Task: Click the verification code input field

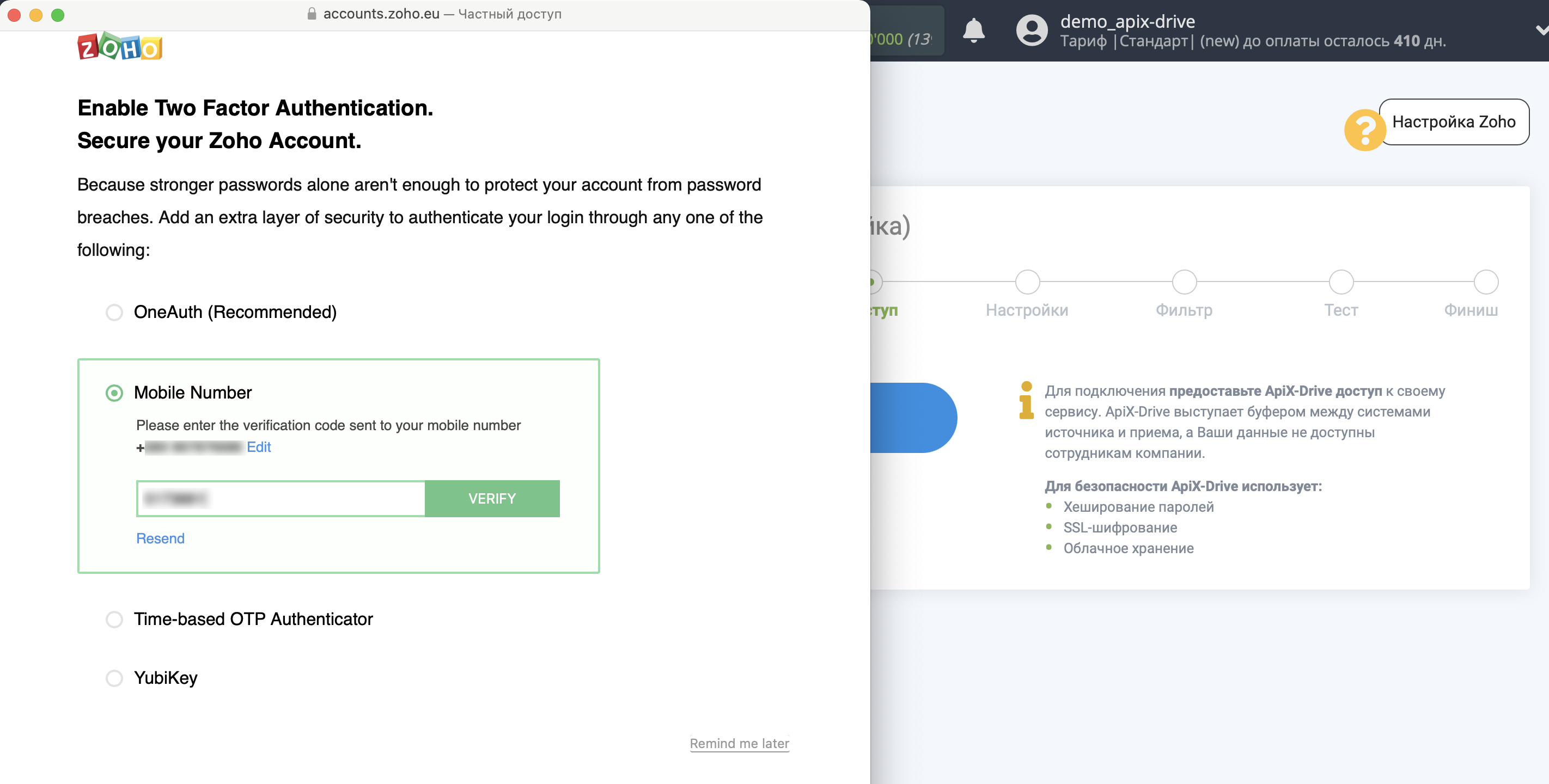Action: 282,497
